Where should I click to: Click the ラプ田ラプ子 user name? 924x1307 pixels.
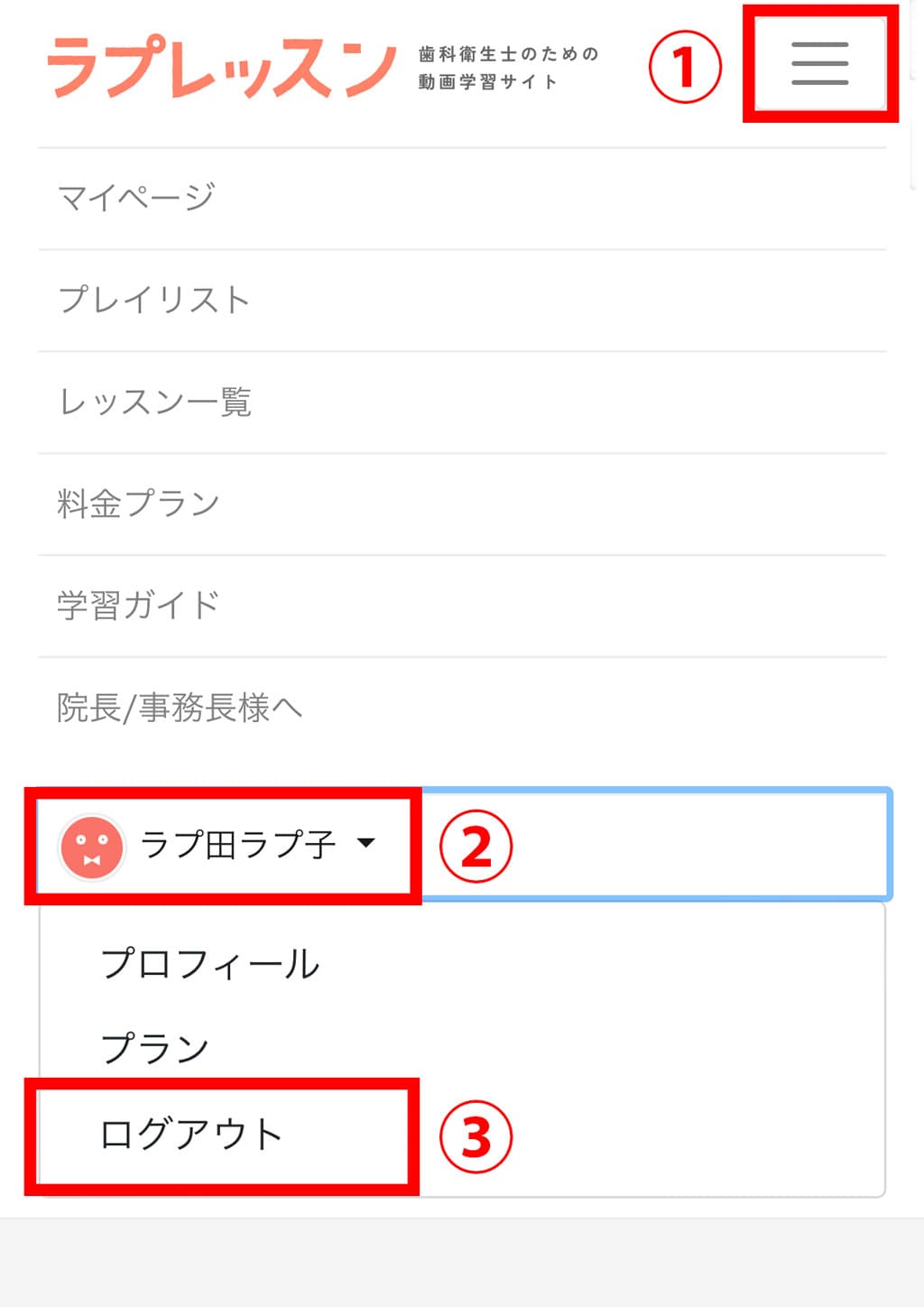coord(238,846)
